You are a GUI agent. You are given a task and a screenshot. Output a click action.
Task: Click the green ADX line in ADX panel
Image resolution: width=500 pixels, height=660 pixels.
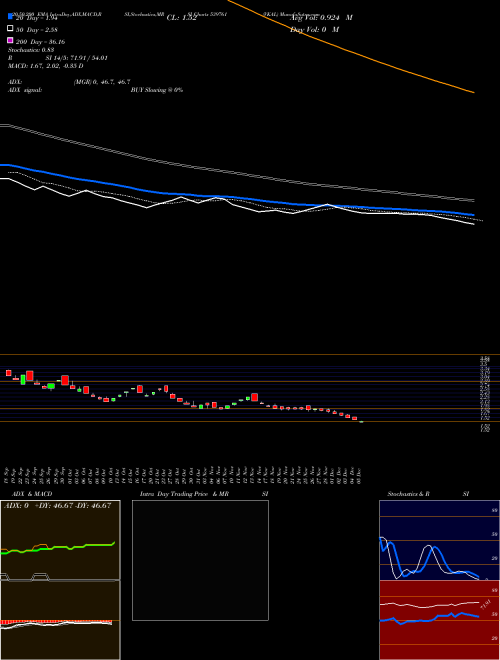[59, 548]
